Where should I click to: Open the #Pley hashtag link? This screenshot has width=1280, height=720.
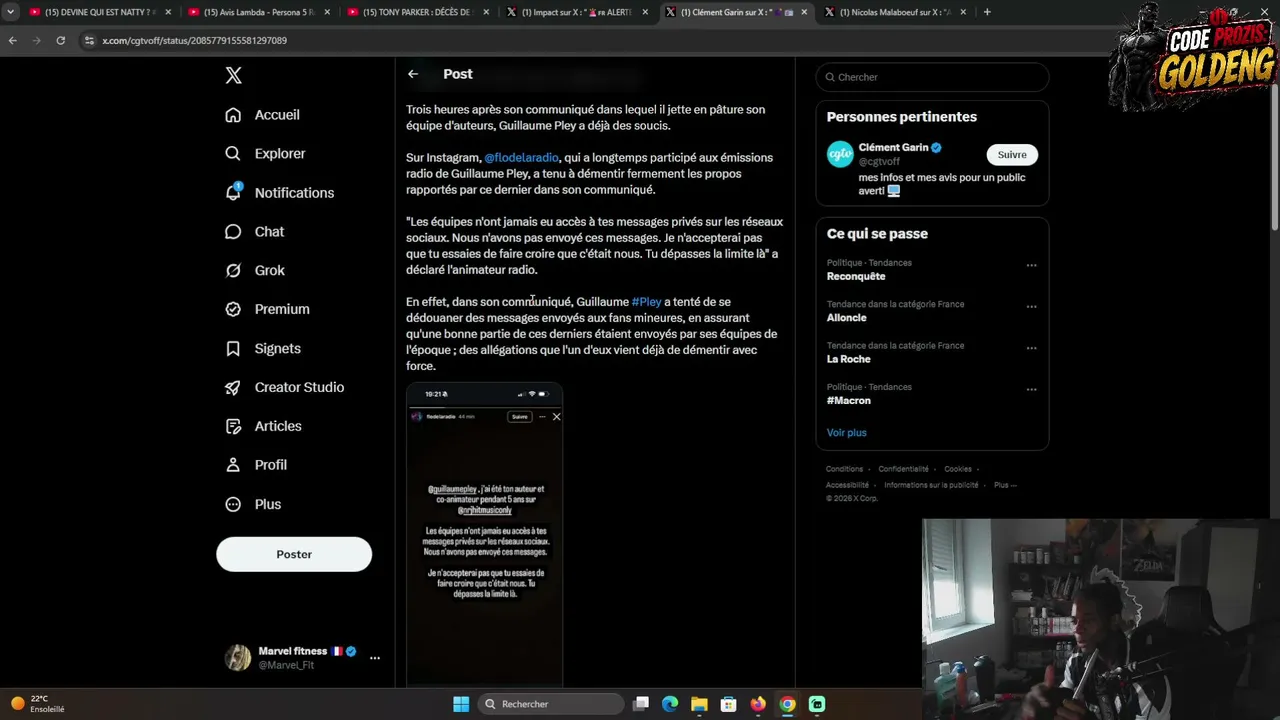point(646,302)
